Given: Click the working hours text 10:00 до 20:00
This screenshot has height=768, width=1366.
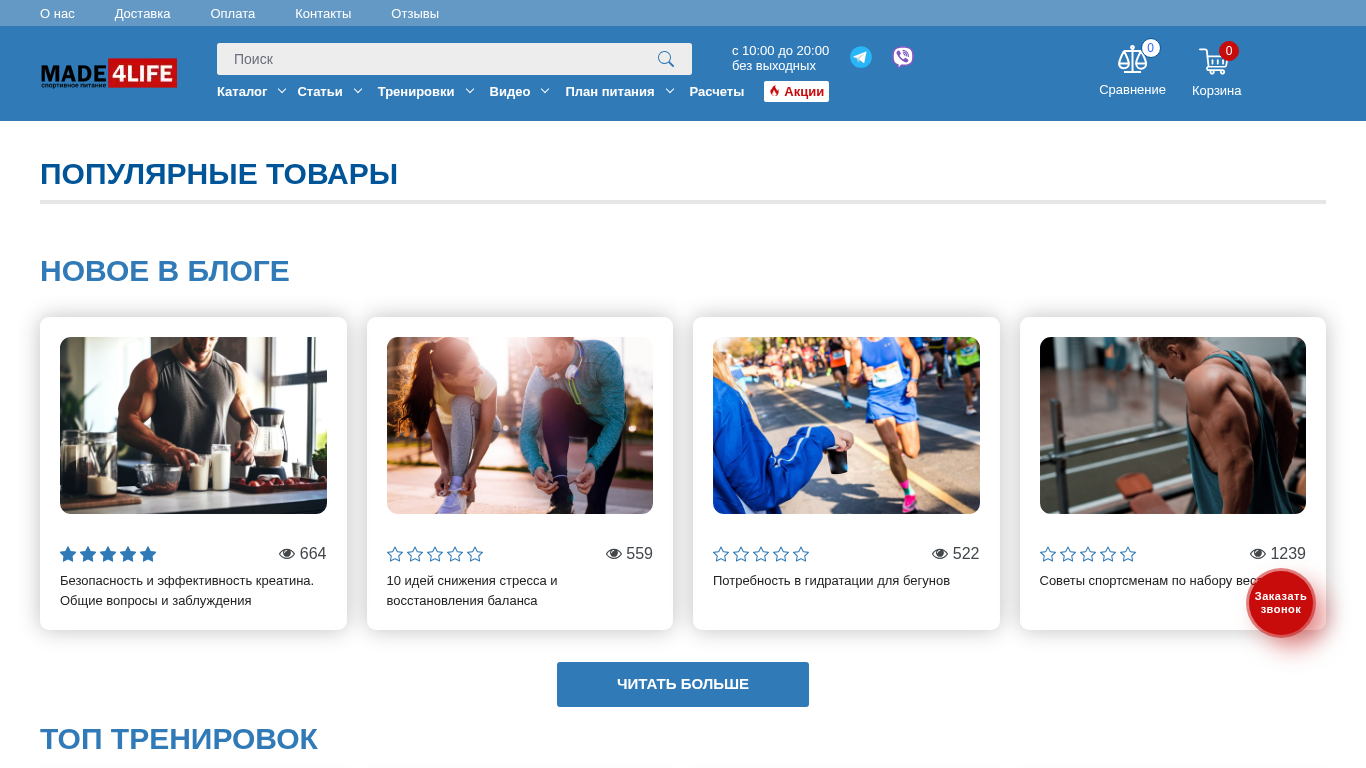Looking at the screenshot, I should [780, 51].
